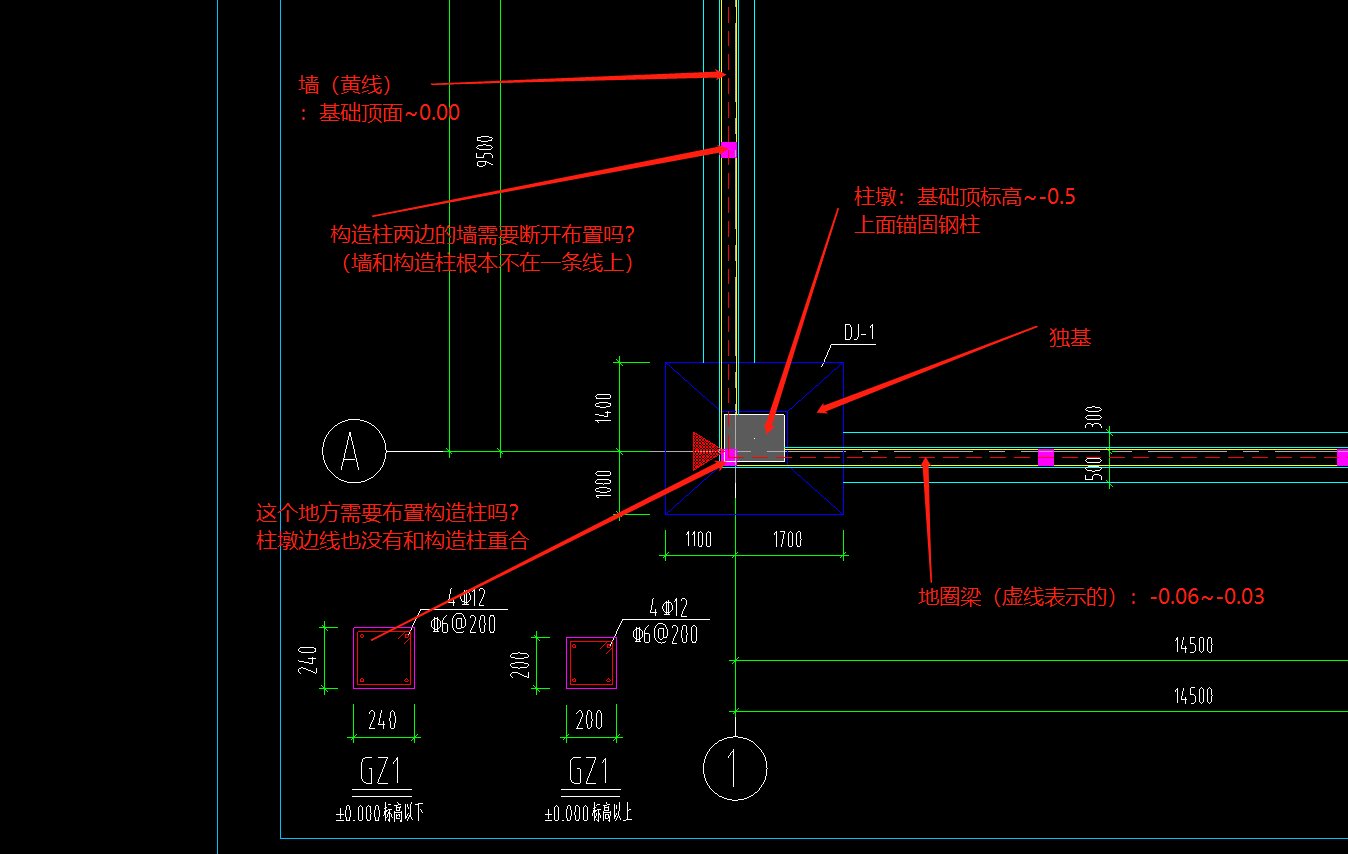Click the red hatched triangle marker
Screen dimensions: 1348x854
point(707,450)
